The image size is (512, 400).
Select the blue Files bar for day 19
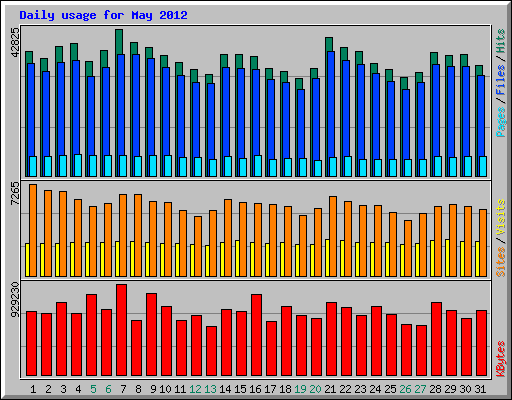click(x=301, y=123)
